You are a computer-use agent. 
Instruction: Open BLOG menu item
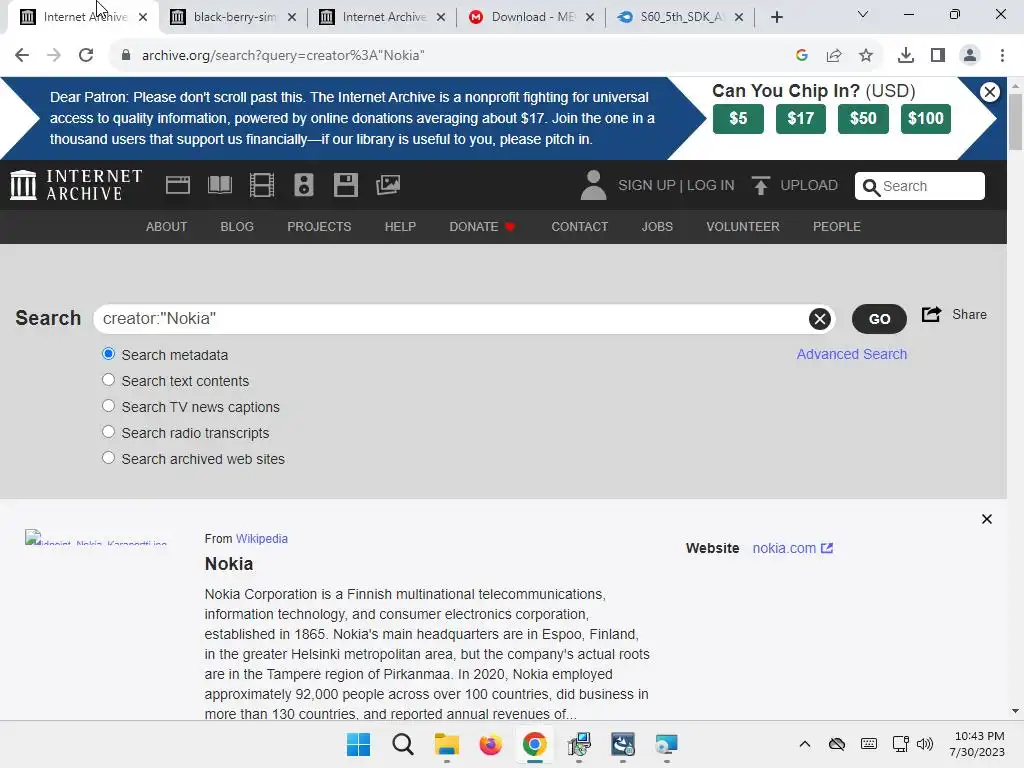[x=237, y=227]
